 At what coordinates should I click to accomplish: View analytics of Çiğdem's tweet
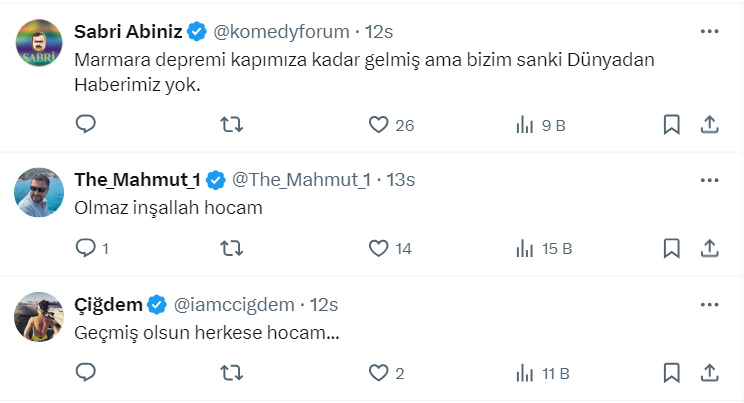(524, 373)
